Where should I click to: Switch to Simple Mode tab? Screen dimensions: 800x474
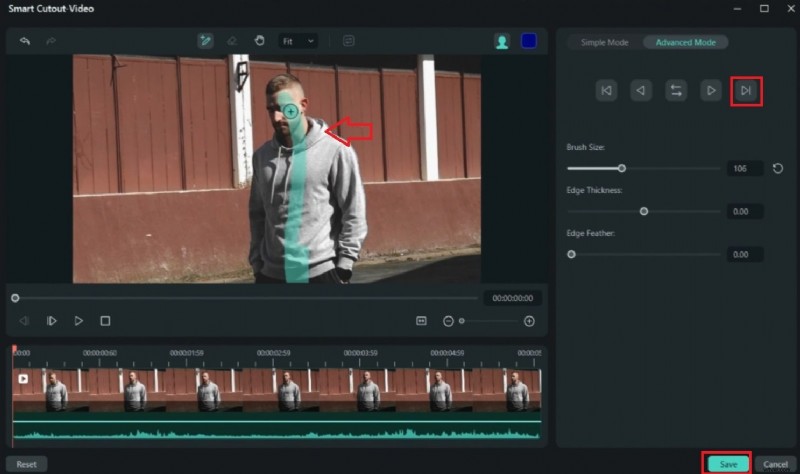tap(605, 42)
